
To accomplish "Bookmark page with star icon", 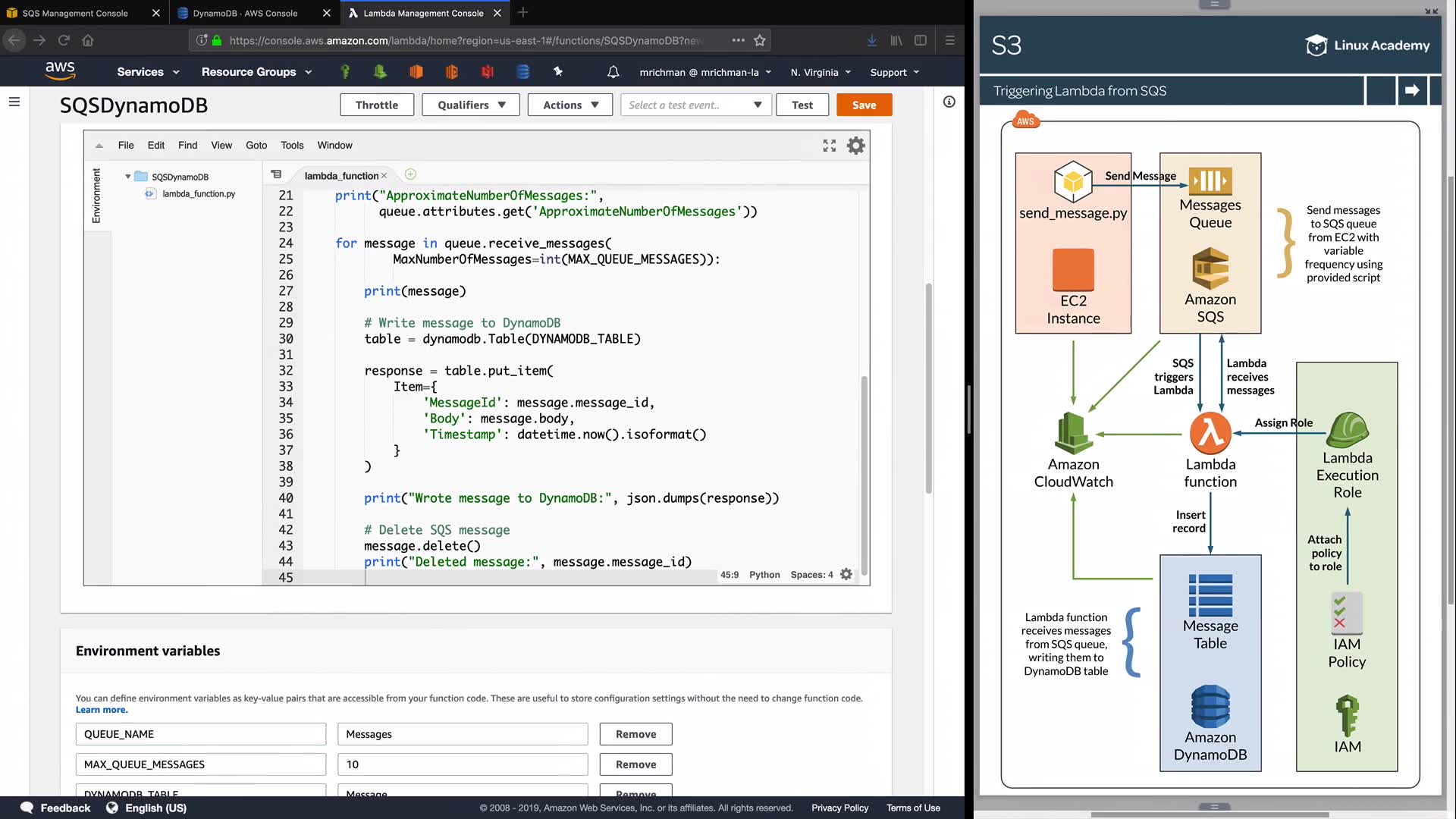I will pyautogui.click(x=760, y=40).
